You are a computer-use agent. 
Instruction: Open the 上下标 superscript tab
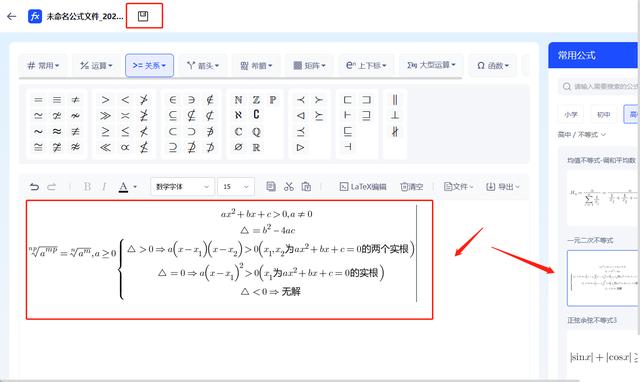click(x=366, y=65)
